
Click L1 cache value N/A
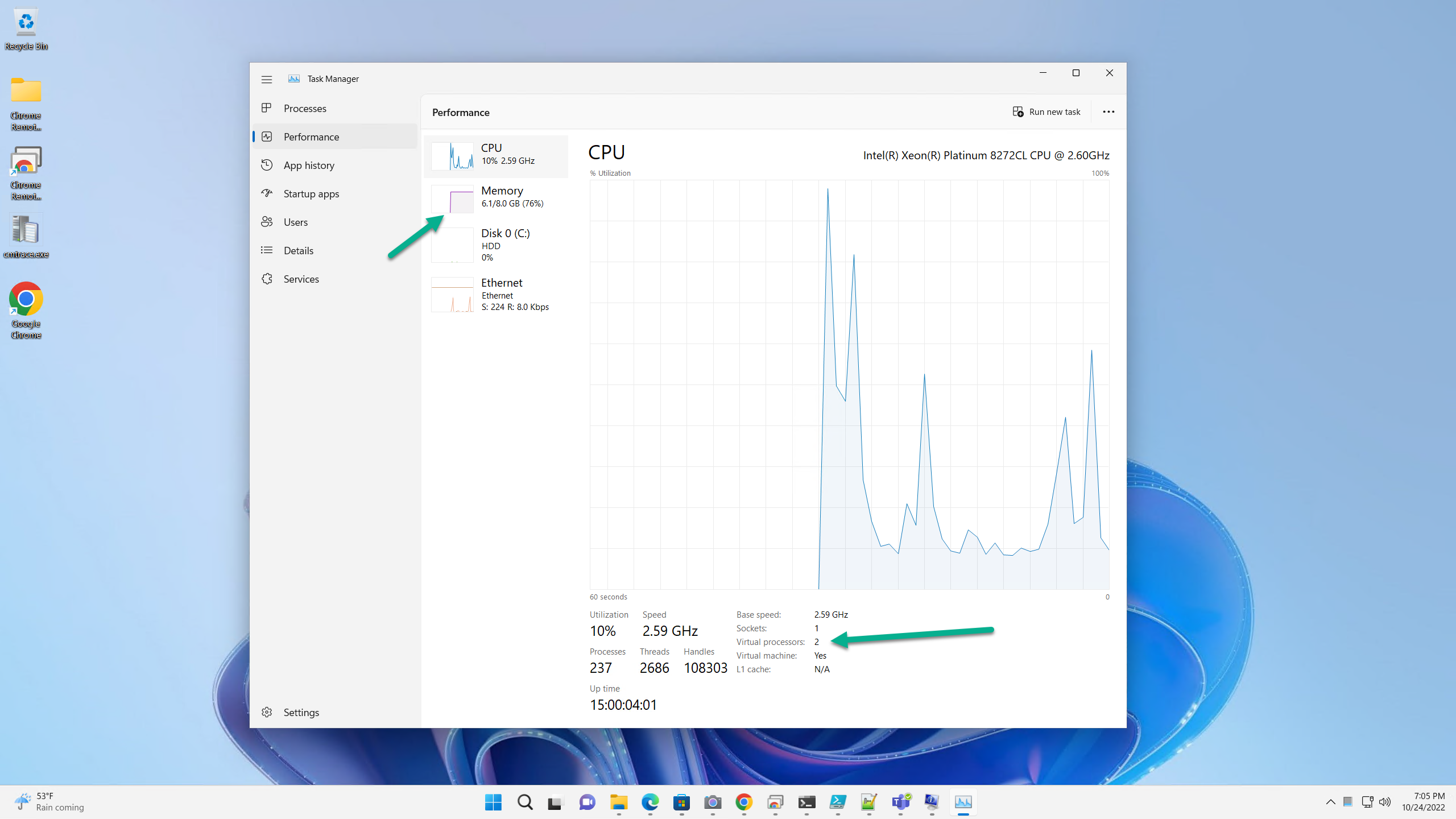[822, 669]
